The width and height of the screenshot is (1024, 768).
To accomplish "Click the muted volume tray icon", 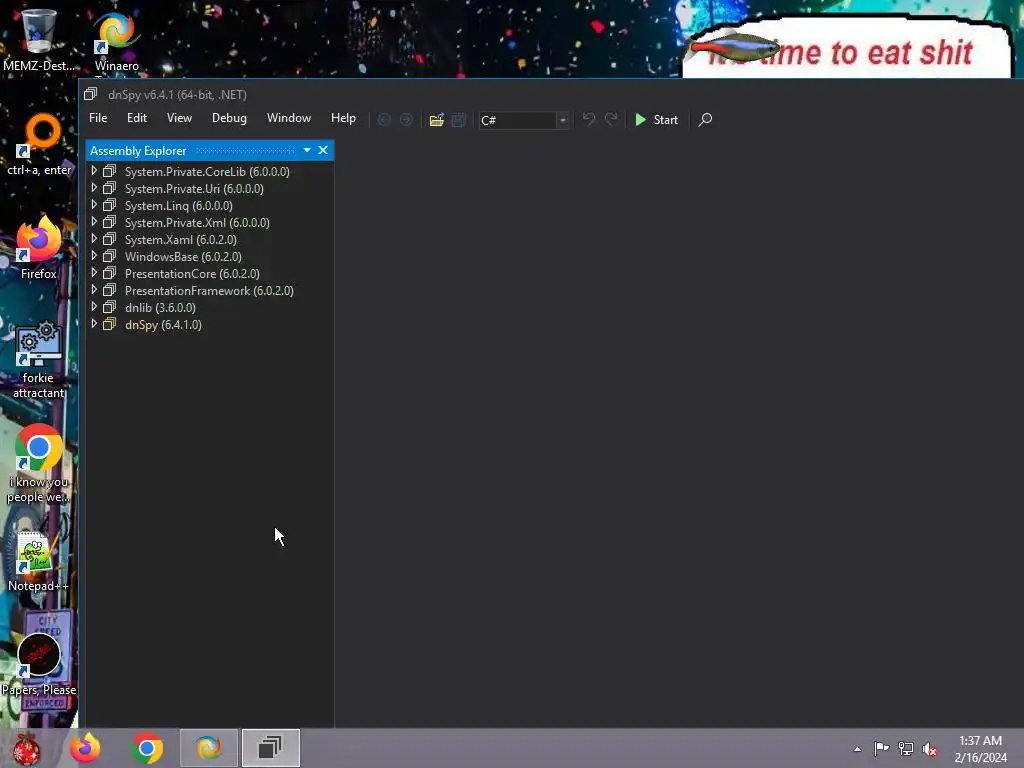I will coord(930,749).
